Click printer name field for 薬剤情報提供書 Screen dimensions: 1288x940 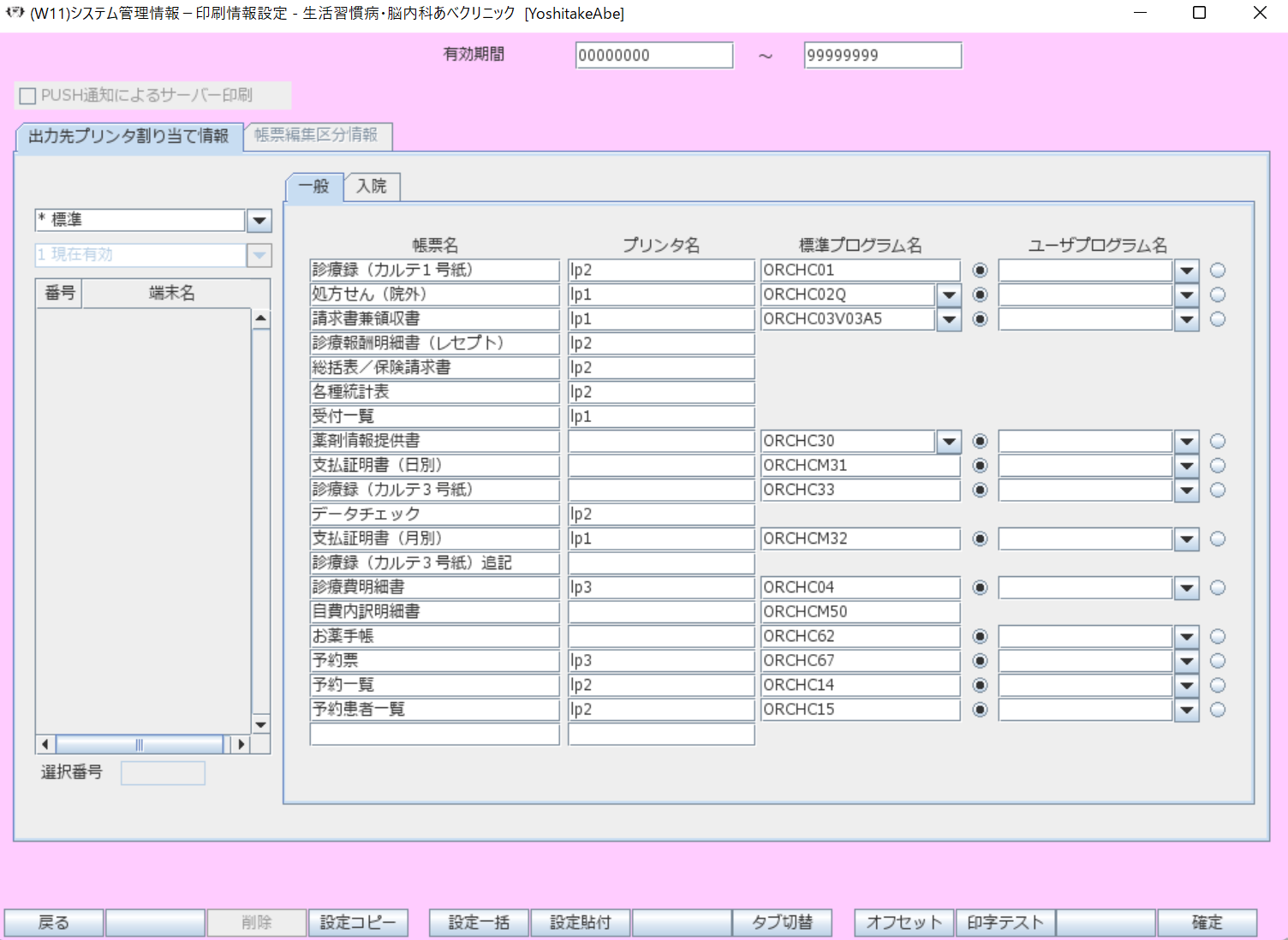[x=660, y=442]
